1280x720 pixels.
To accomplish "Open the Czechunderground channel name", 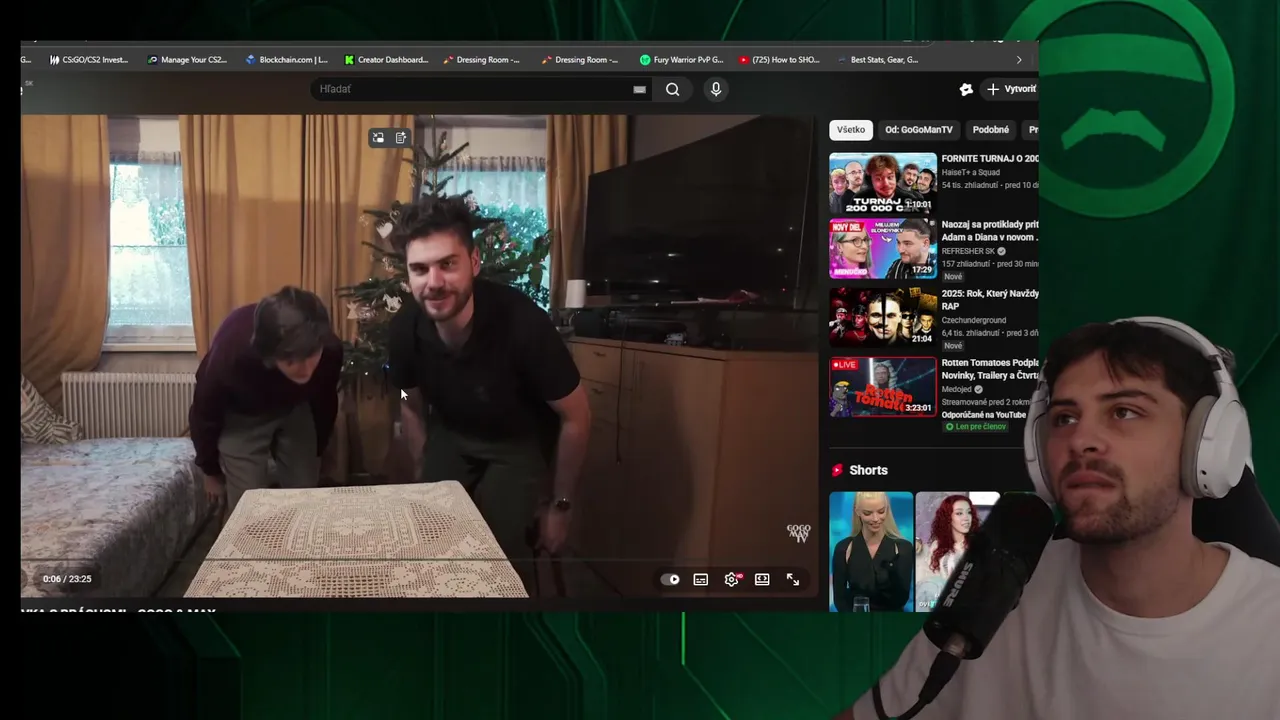I will pos(974,320).
